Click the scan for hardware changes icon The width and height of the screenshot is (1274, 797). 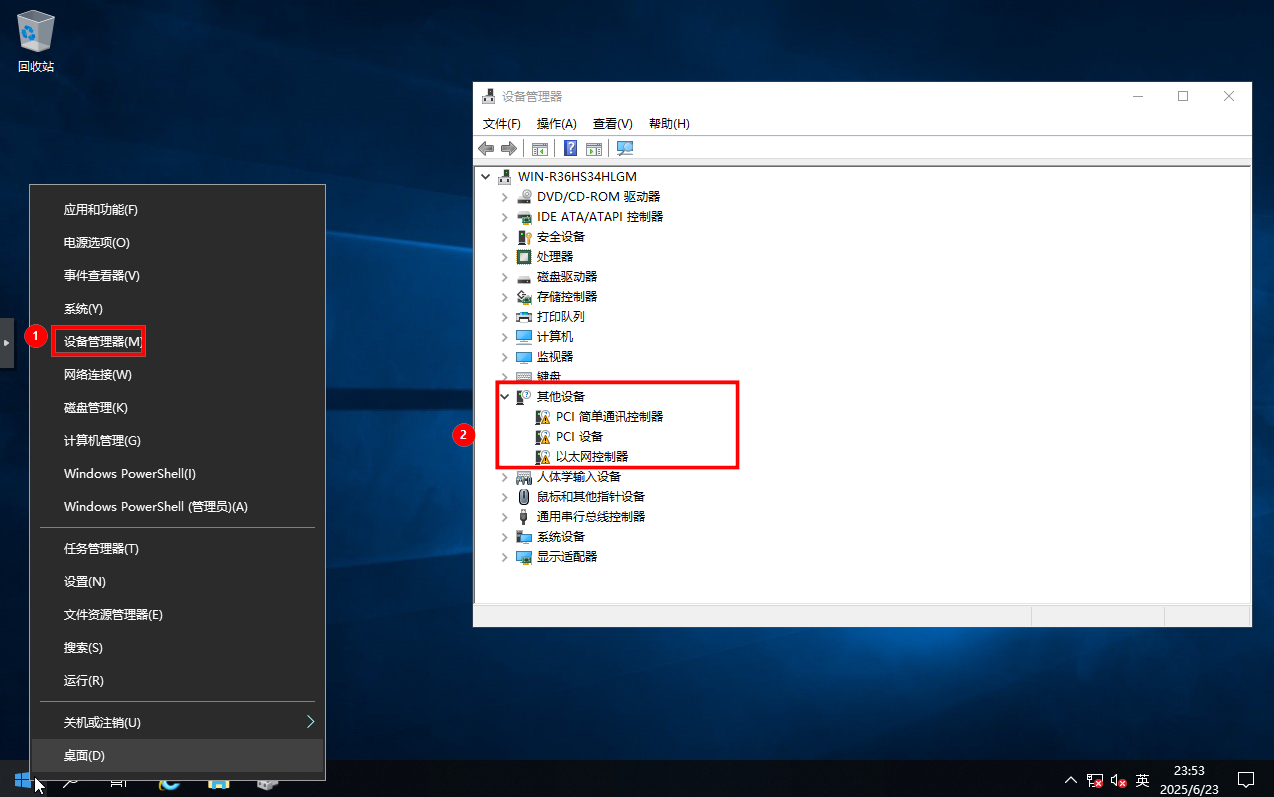click(x=625, y=149)
